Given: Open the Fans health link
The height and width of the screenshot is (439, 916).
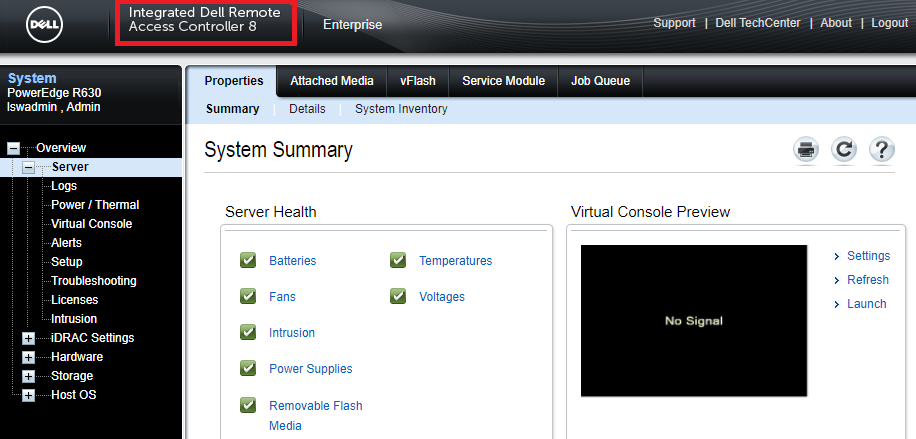Looking at the screenshot, I should coord(282,296).
